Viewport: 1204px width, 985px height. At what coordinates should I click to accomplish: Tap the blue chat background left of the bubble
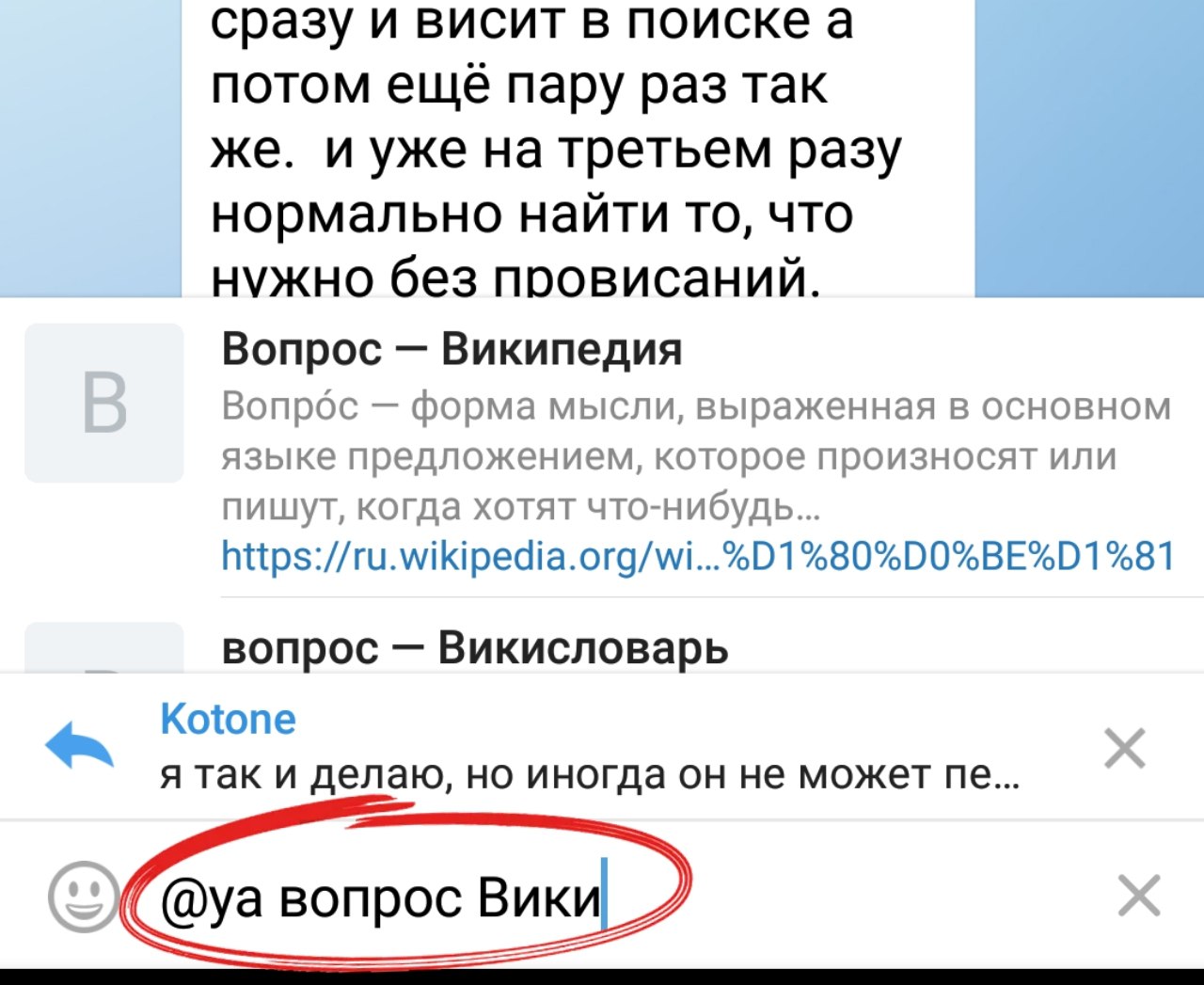click(x=90, y=148)
